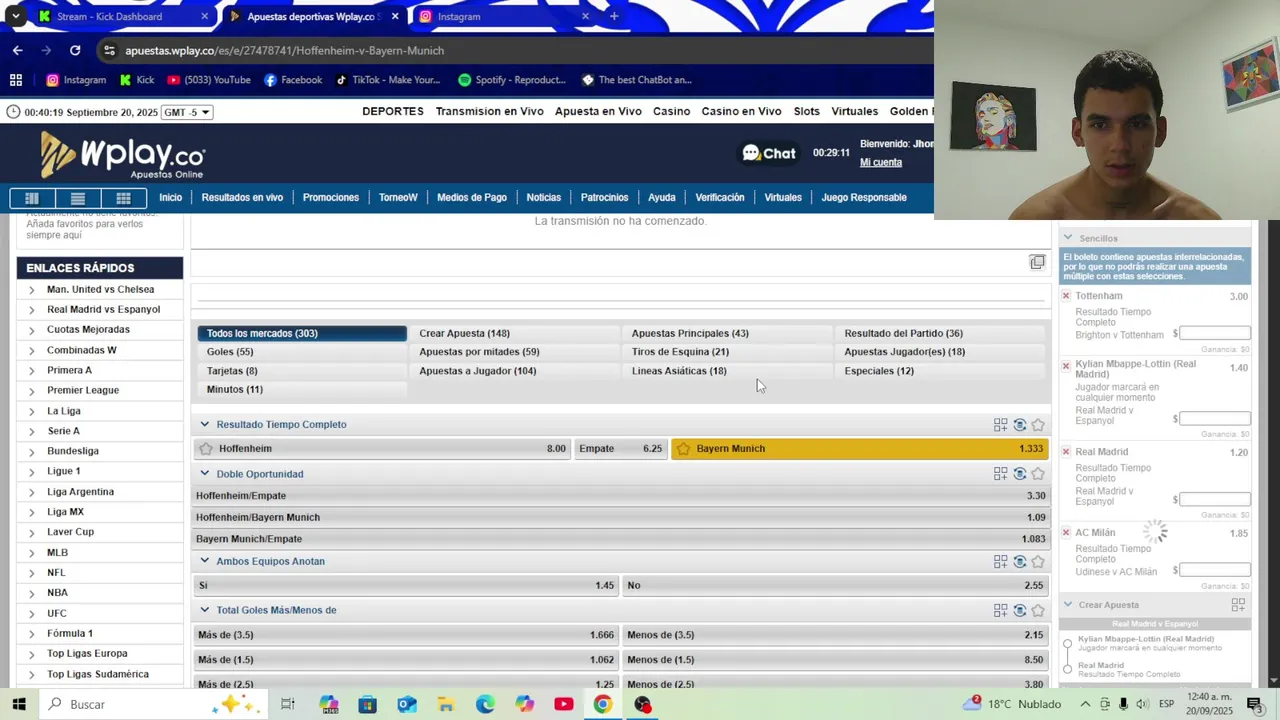The height and width of the screenshot is (720, 1280).
Task: Switch to Stream - Kick Dashboard tab
Action: pos(124,17)
